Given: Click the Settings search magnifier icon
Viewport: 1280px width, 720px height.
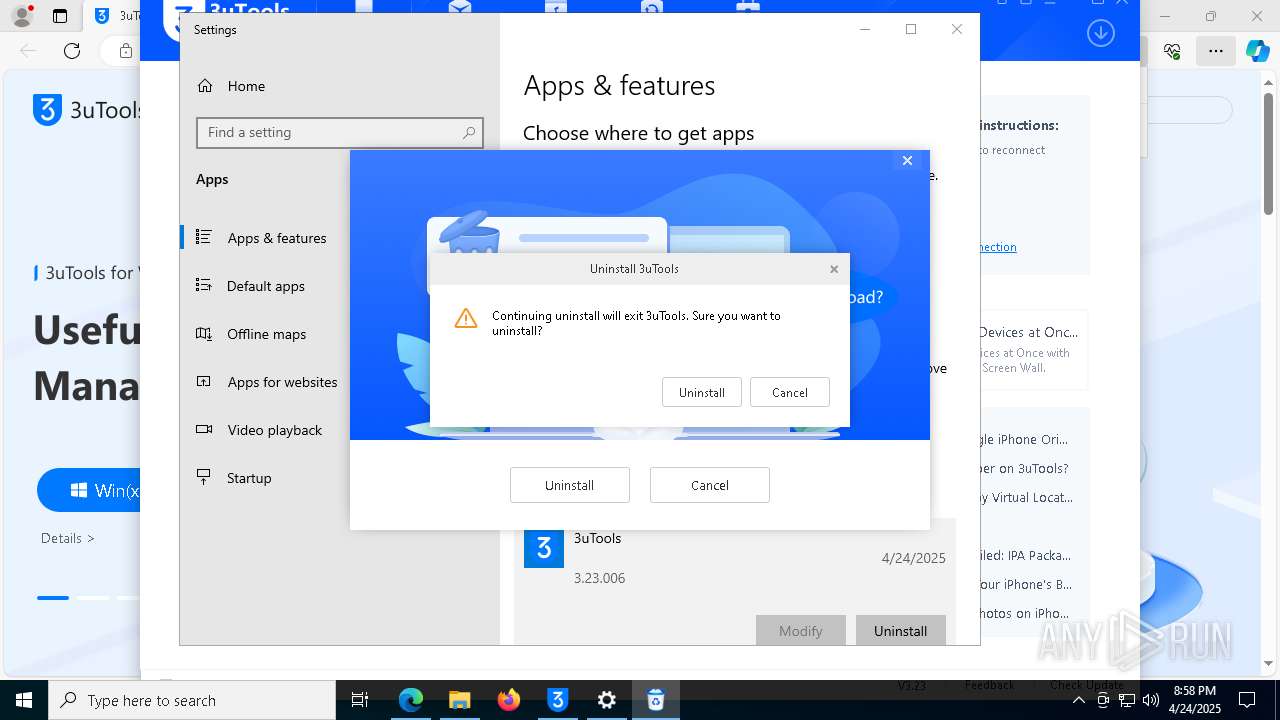Looking at the screenshot, I should [469, 132].
